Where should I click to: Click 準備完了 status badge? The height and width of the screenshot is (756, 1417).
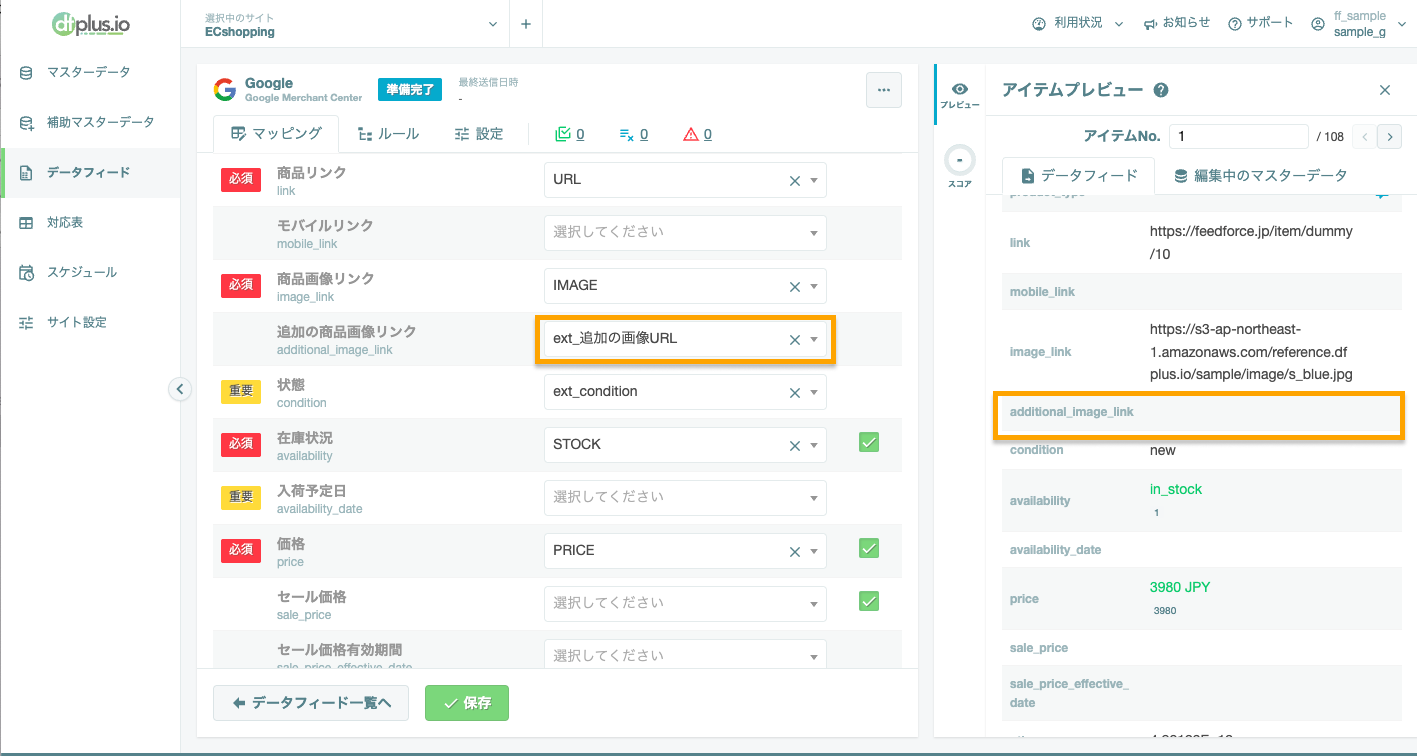410,90
